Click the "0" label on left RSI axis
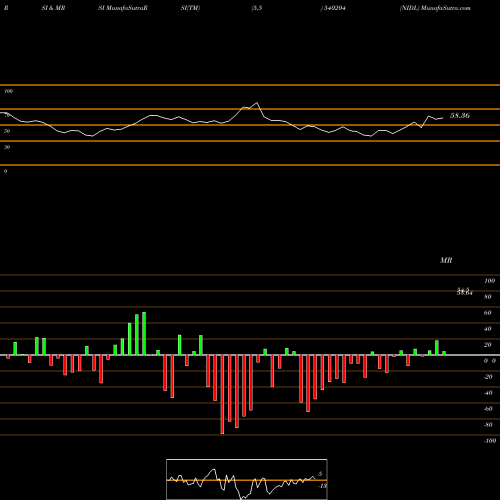500x500 pixels. coord(6,171)
